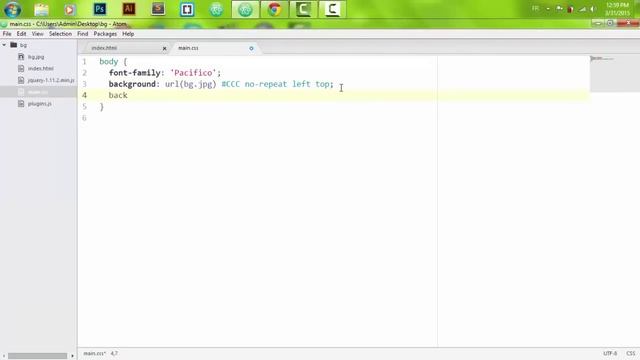Screen dimensions: 640x360
Task: Click the volume icon in system tray
Action: [x=593, y=9]
